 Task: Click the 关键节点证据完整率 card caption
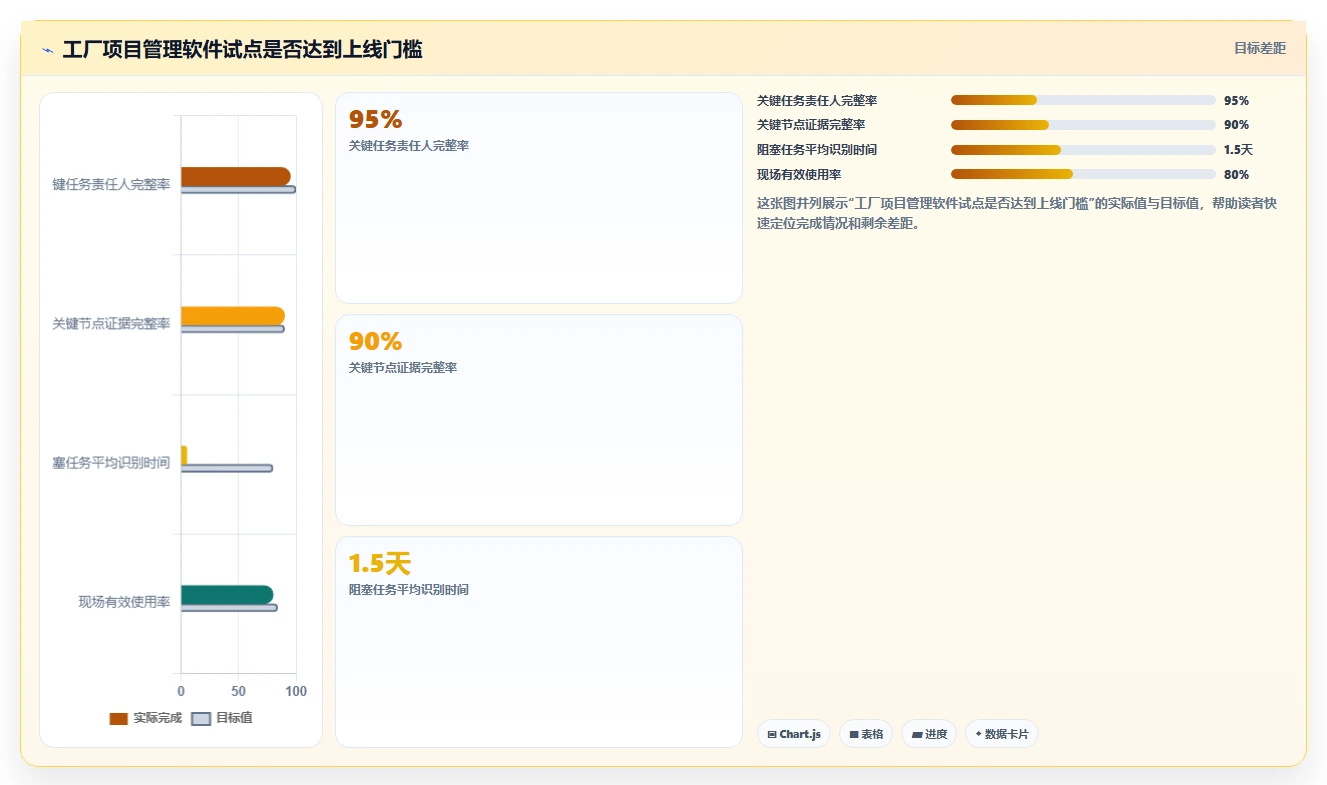403,368
